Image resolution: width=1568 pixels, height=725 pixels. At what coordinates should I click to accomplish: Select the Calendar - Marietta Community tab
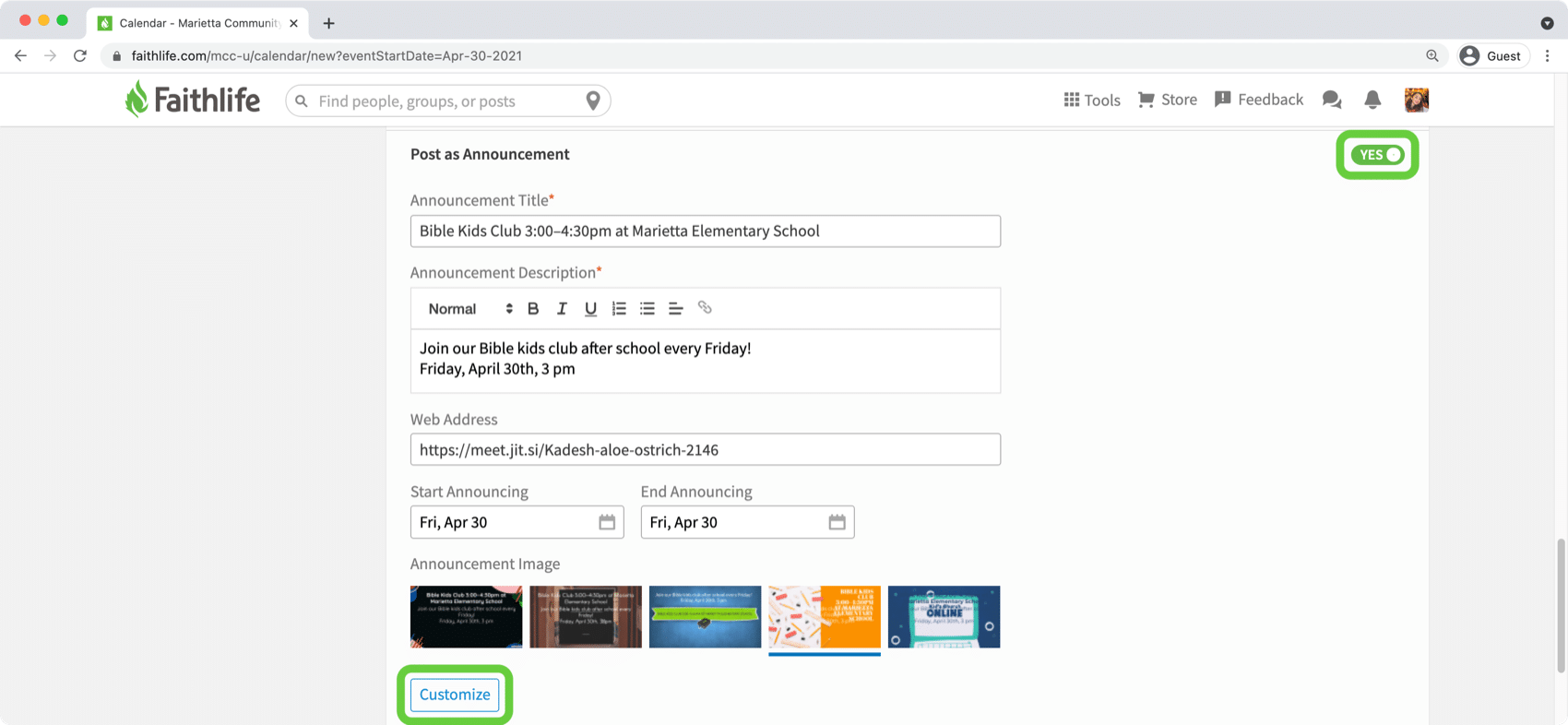click(197, 23)
